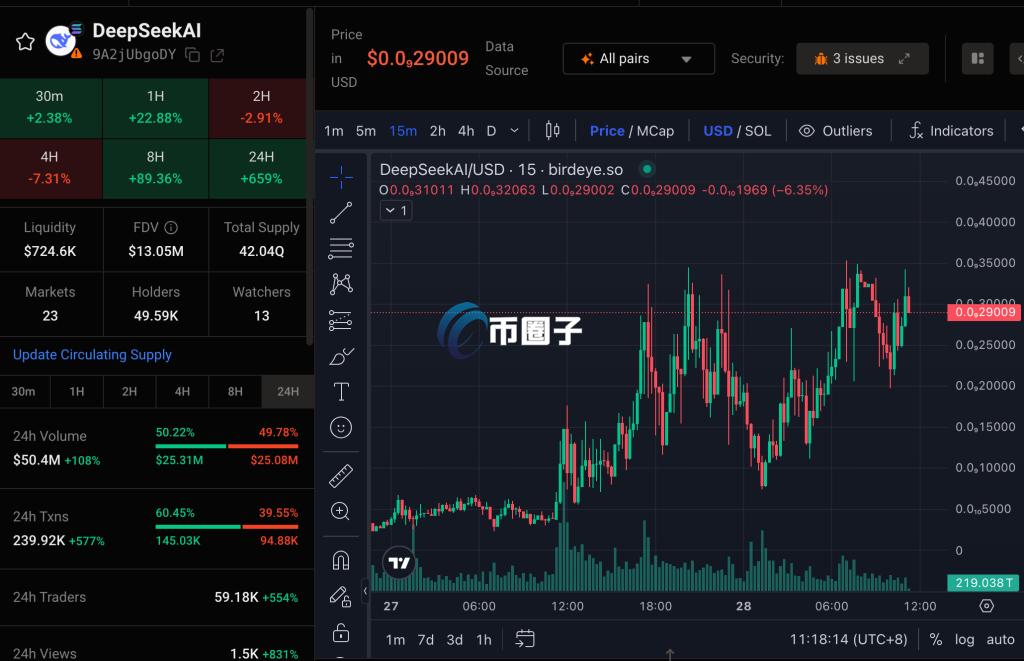Open the emoji icons tool
The width and height of the screenshot is (1024, 661).
(341, 427)
